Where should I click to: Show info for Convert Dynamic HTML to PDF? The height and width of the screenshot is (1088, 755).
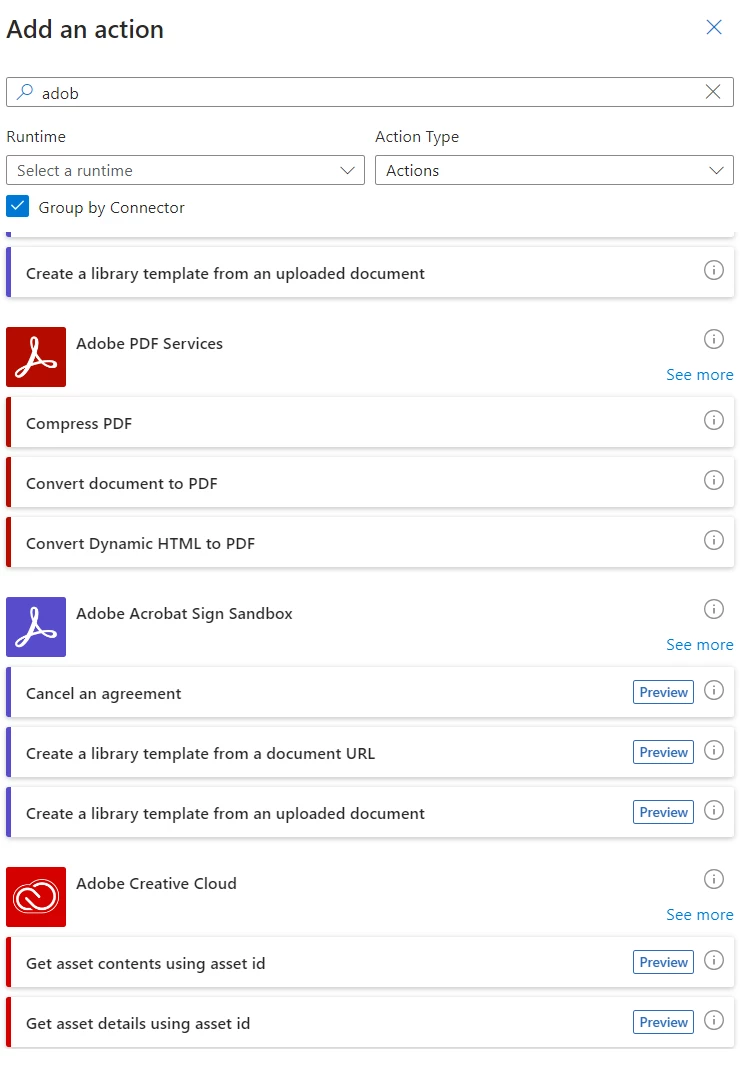pos(713,541)
